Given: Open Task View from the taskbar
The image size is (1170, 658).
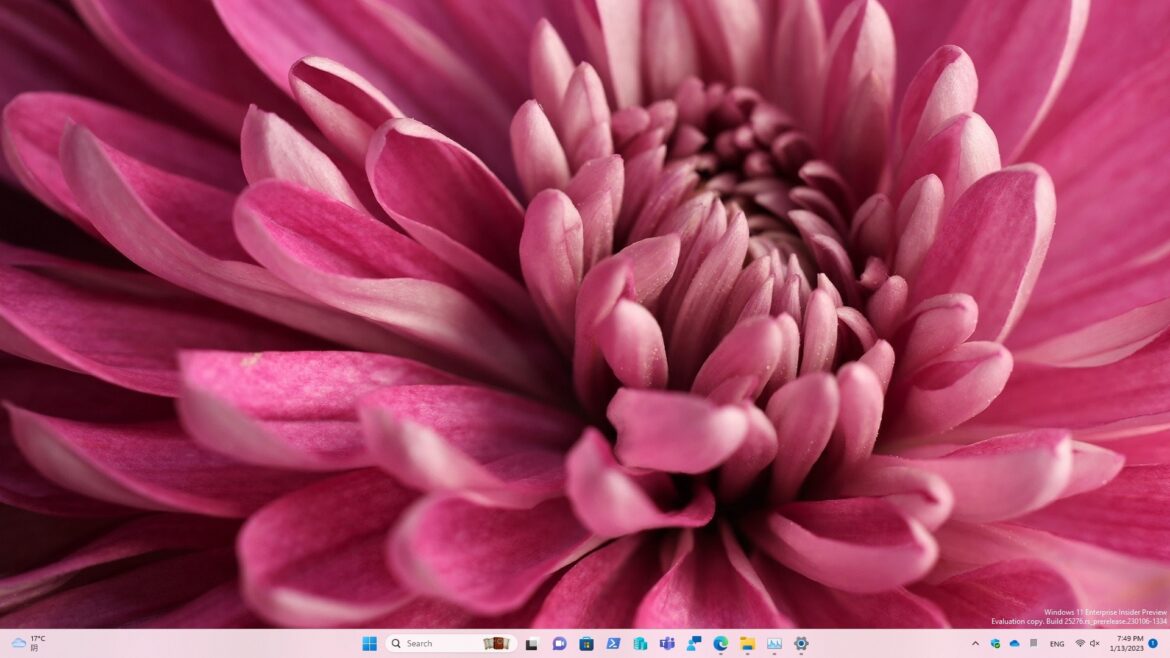Looking at the screenshot, I should tap(532, 643).
